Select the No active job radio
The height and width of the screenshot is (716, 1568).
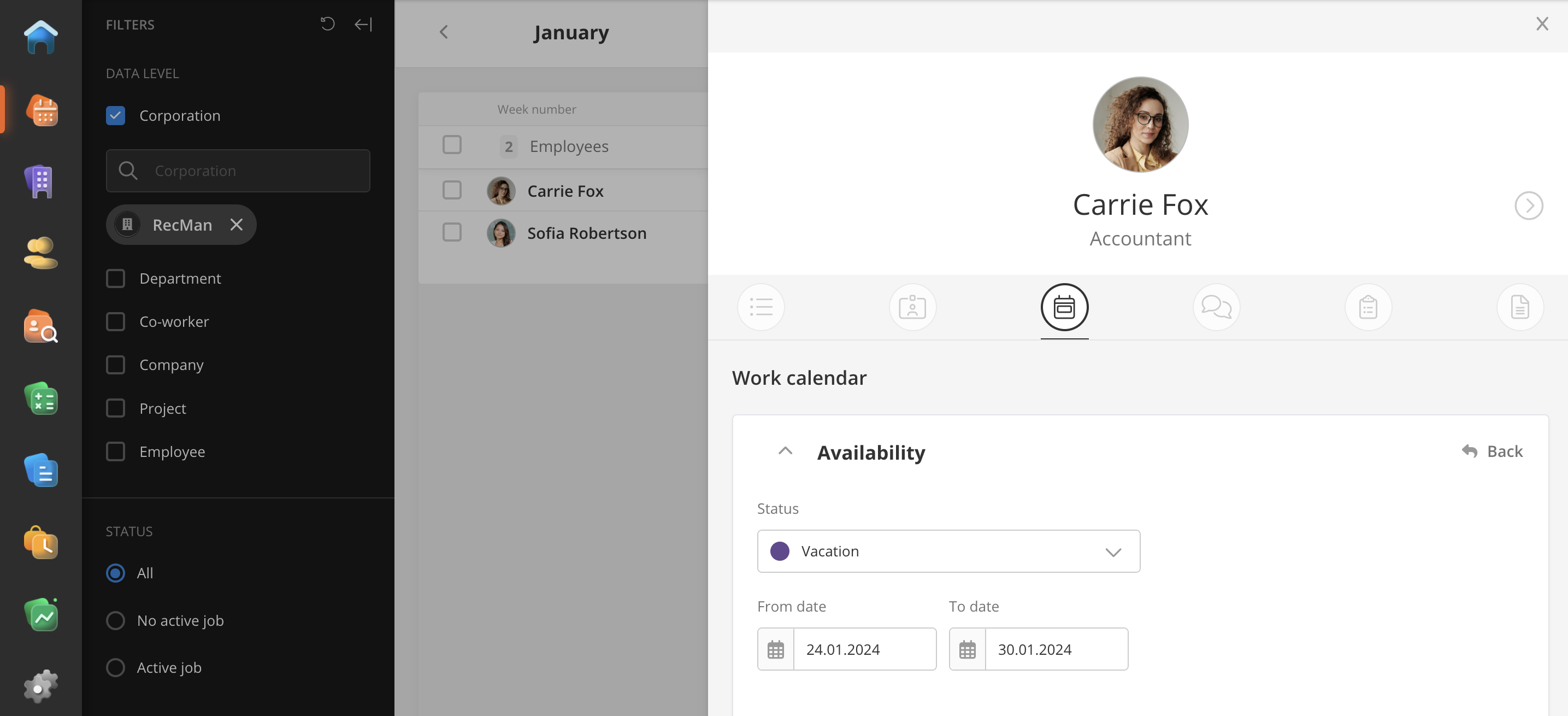pos(116,620)
